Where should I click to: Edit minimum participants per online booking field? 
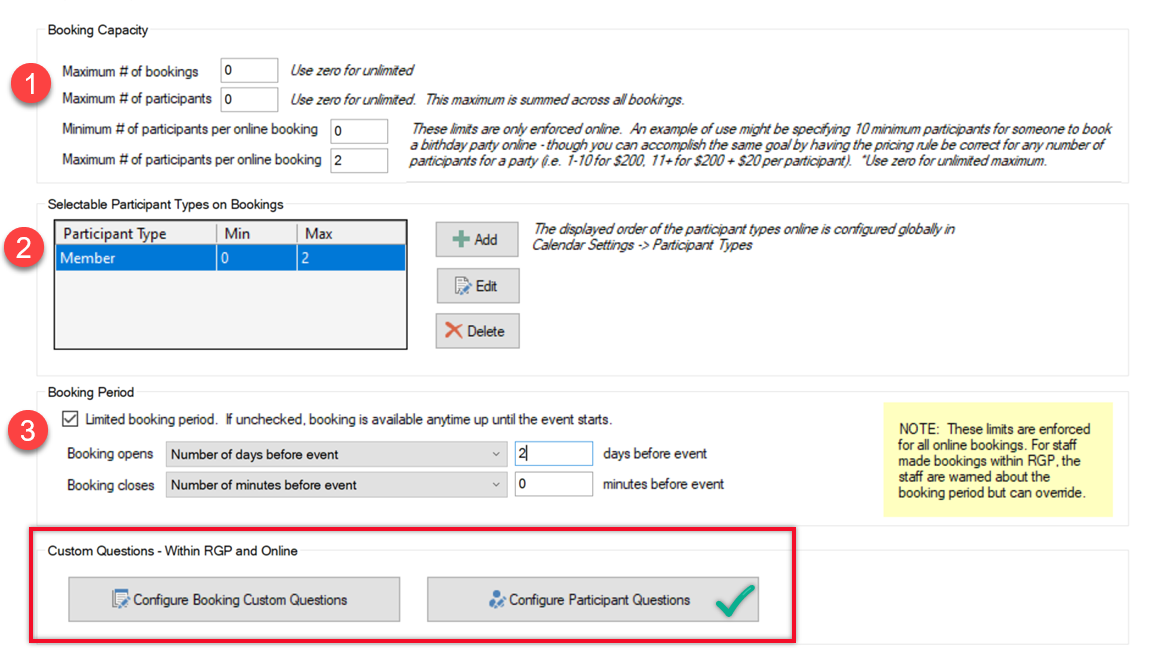[x=358, y=131]
